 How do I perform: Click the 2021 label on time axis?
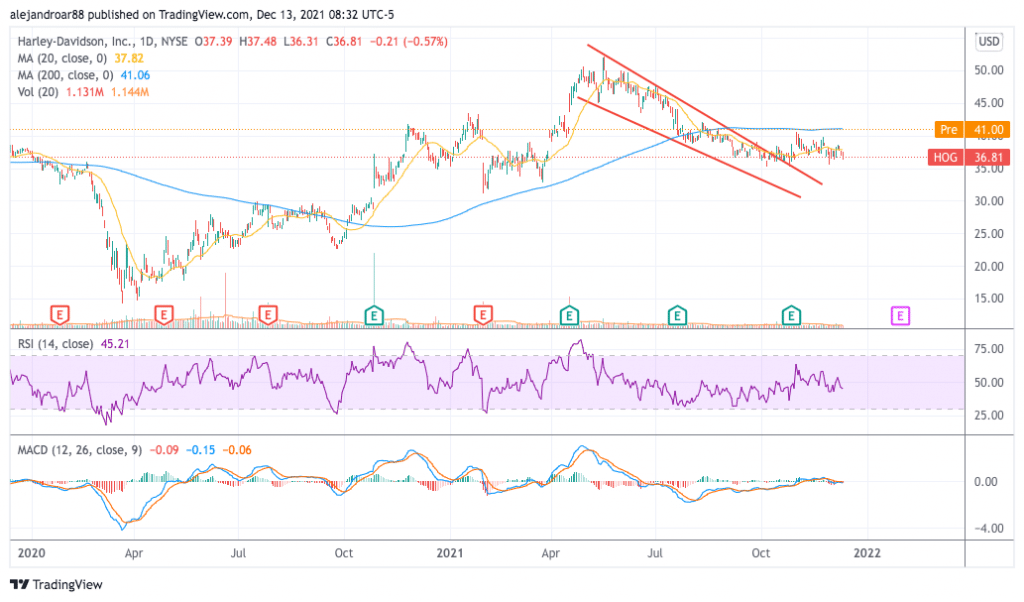click(449, 553)
